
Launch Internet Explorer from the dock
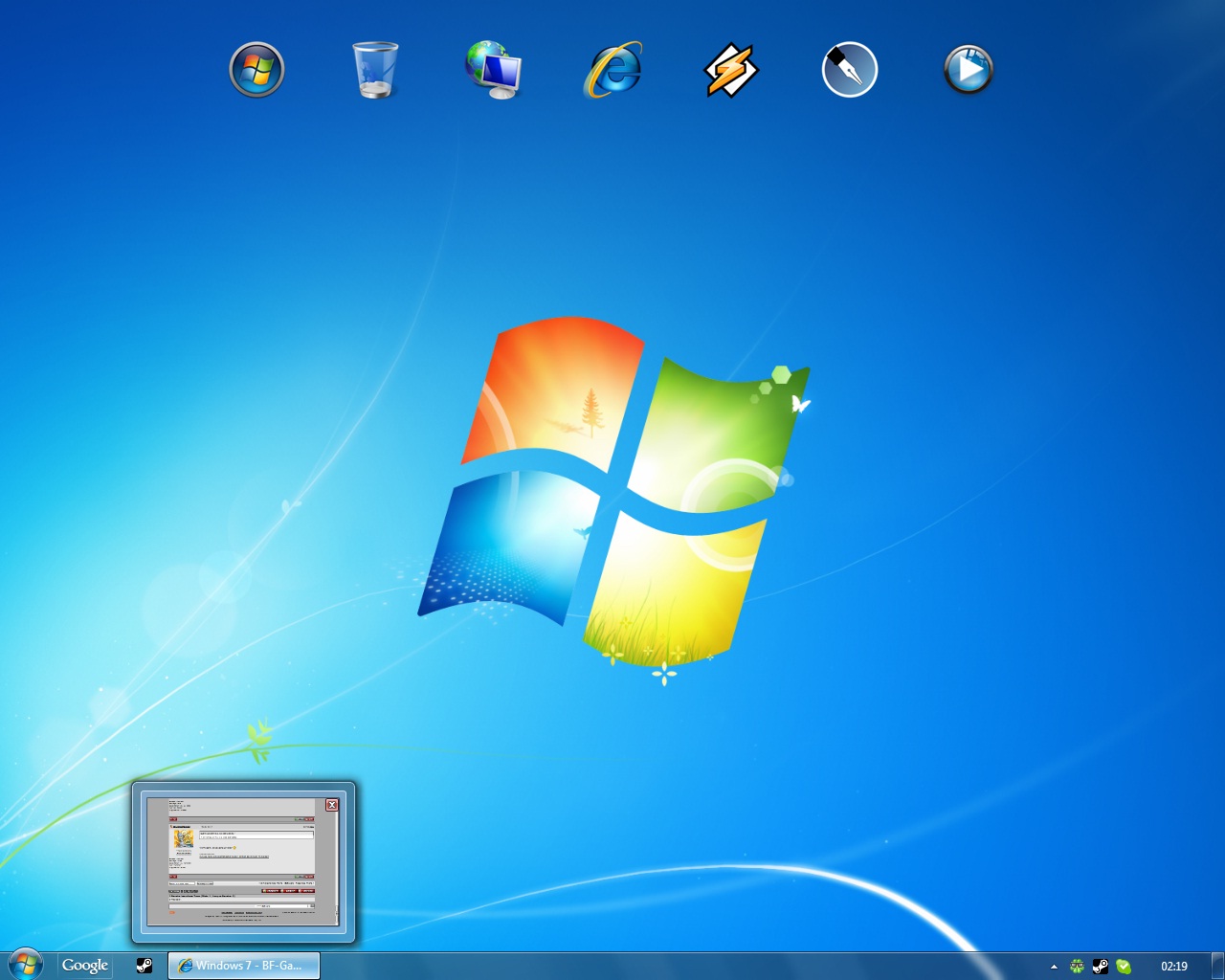pos(612,70)
